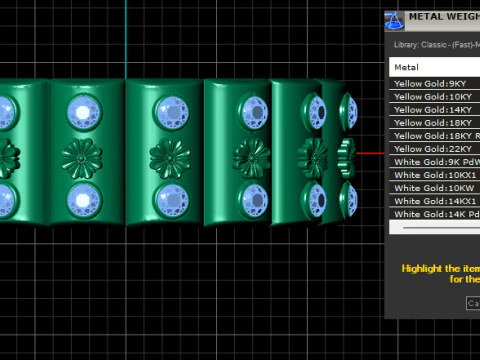Screen dimensions: 480x360
Task: Select Yellow Gold:14KY in metal list
Action: (x=434, y=110)
